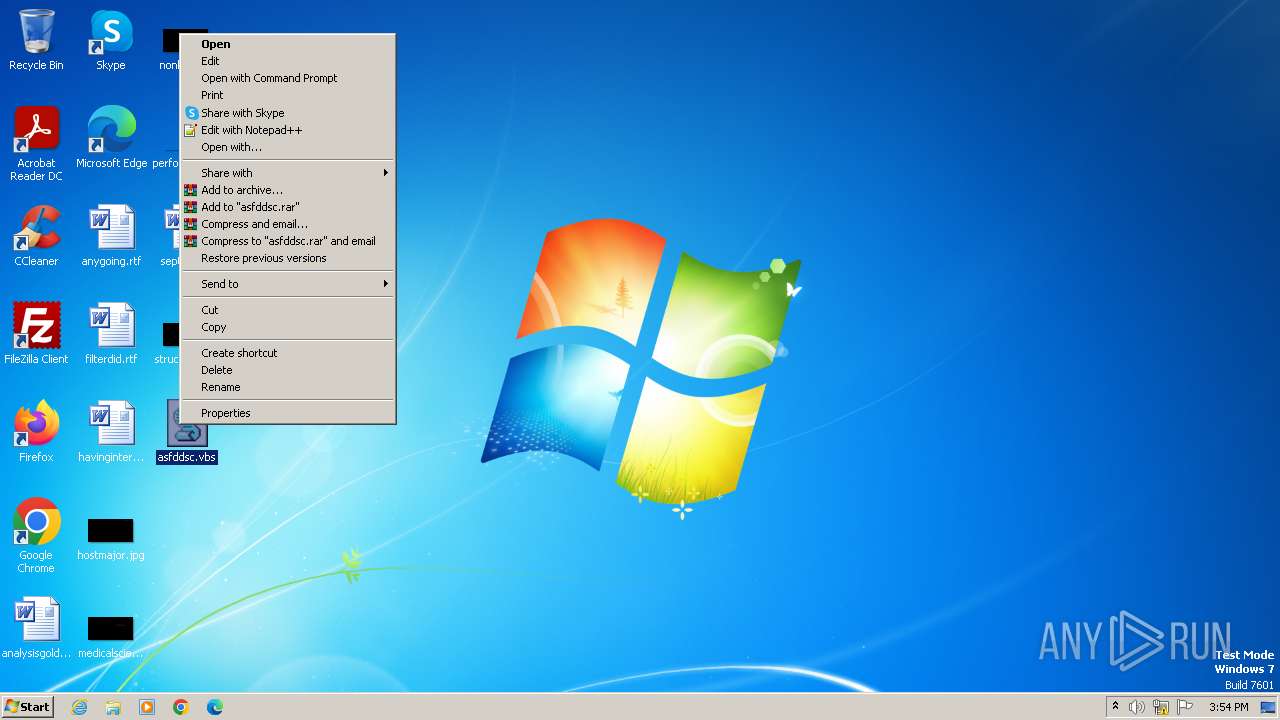Viewport: 1280px width, 720px height.
Task: Select Open with Command Prompt
Action: [x=288, y=78]
